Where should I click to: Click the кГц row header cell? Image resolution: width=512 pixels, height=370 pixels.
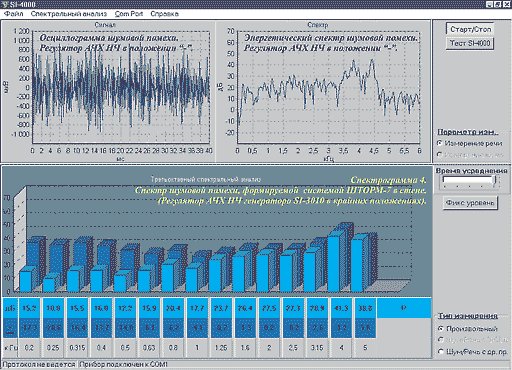pos(10,348)
